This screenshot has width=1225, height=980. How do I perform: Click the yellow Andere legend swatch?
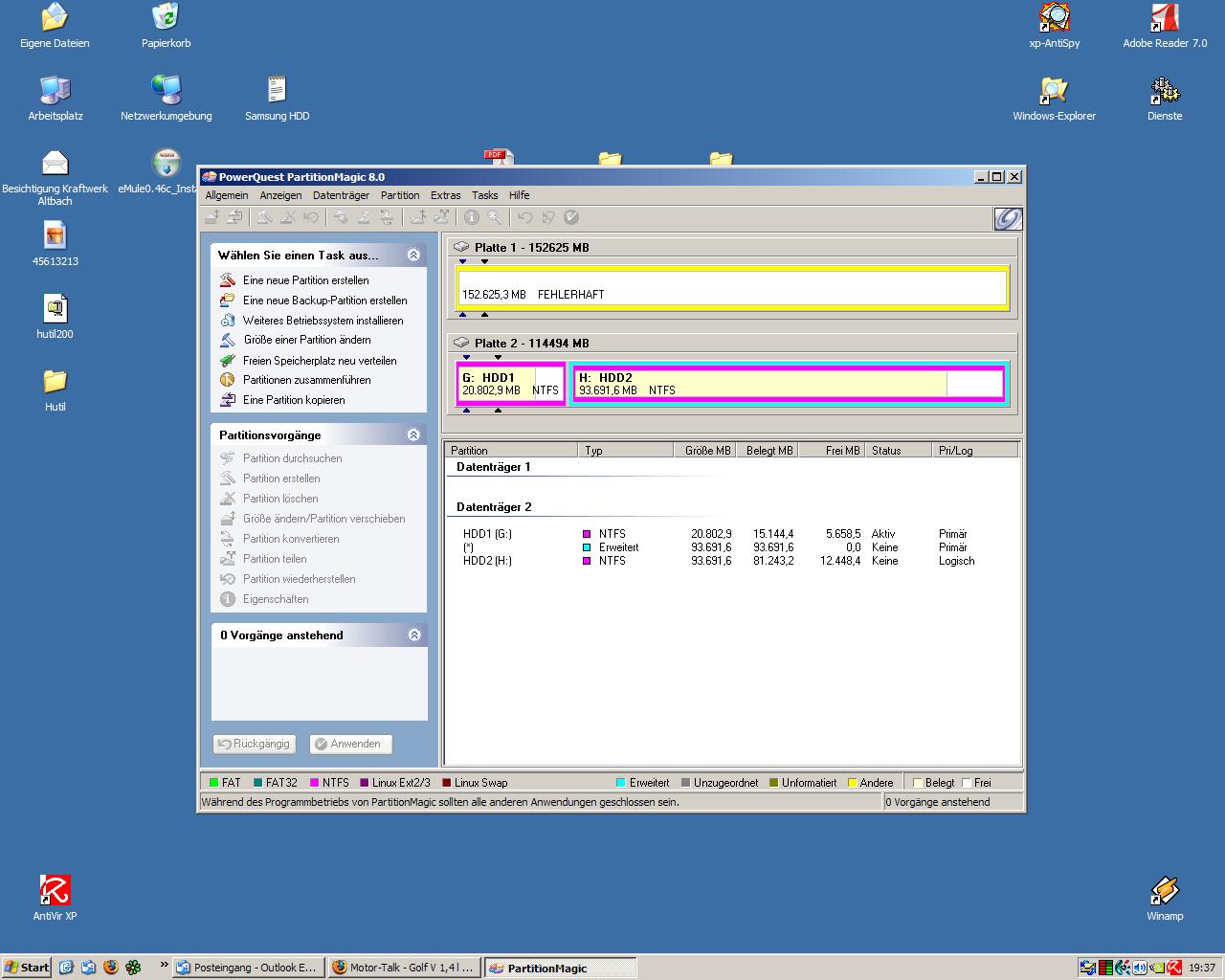852,783
